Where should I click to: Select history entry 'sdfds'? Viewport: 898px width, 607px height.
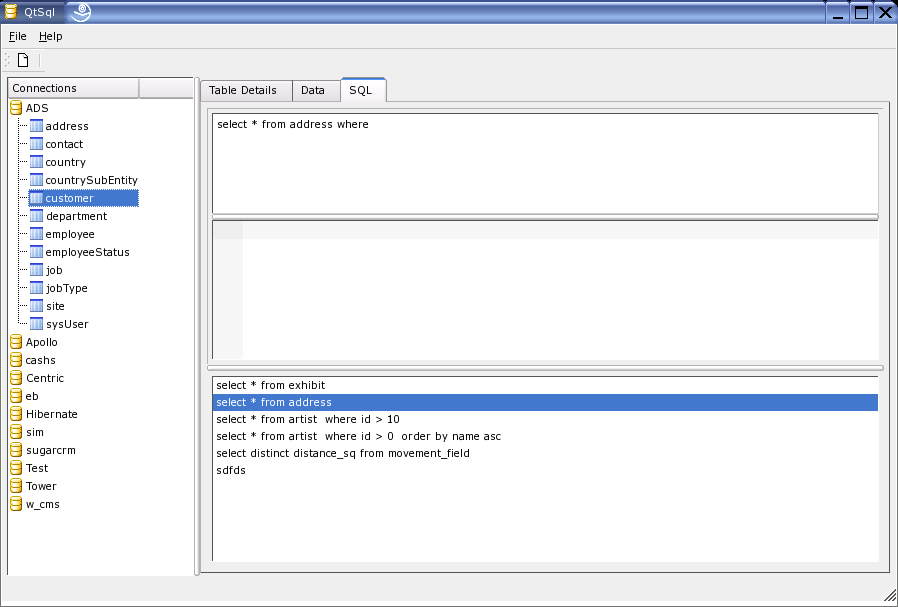[545, 470]
